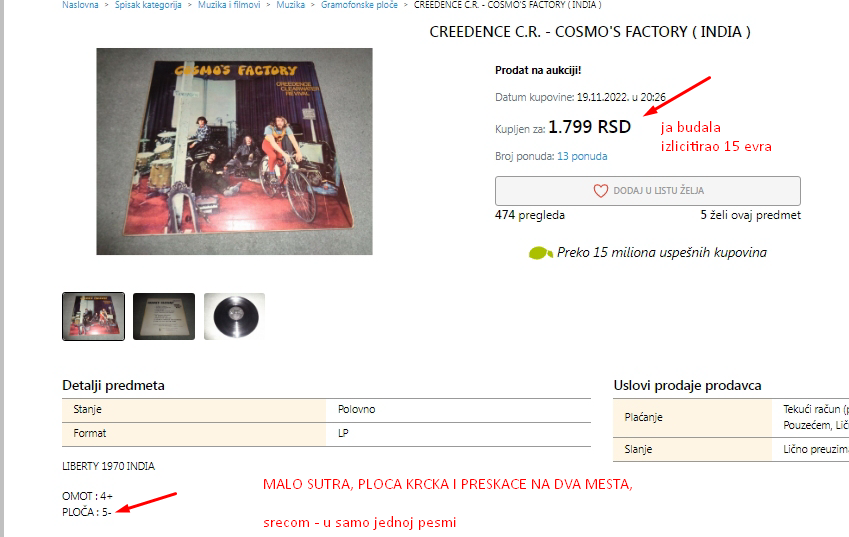This screenshot has height=537, width=849.
Task: Open the main Cosmo's Factory album image
Action: (x=234, y=152)
